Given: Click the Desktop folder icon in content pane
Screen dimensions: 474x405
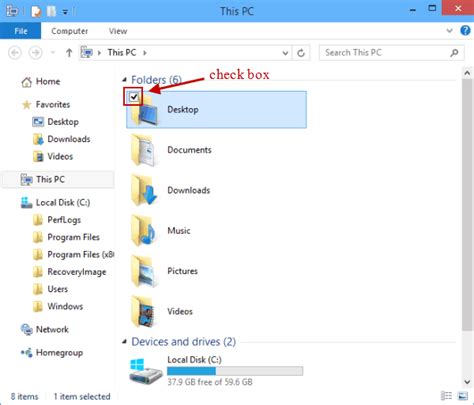Looking at the screenshot, I should (144, 110).
